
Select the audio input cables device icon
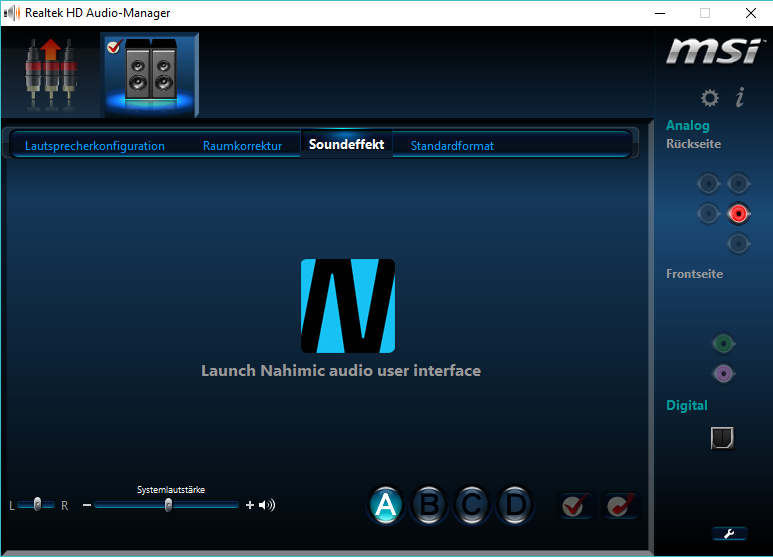coord(51,74)
